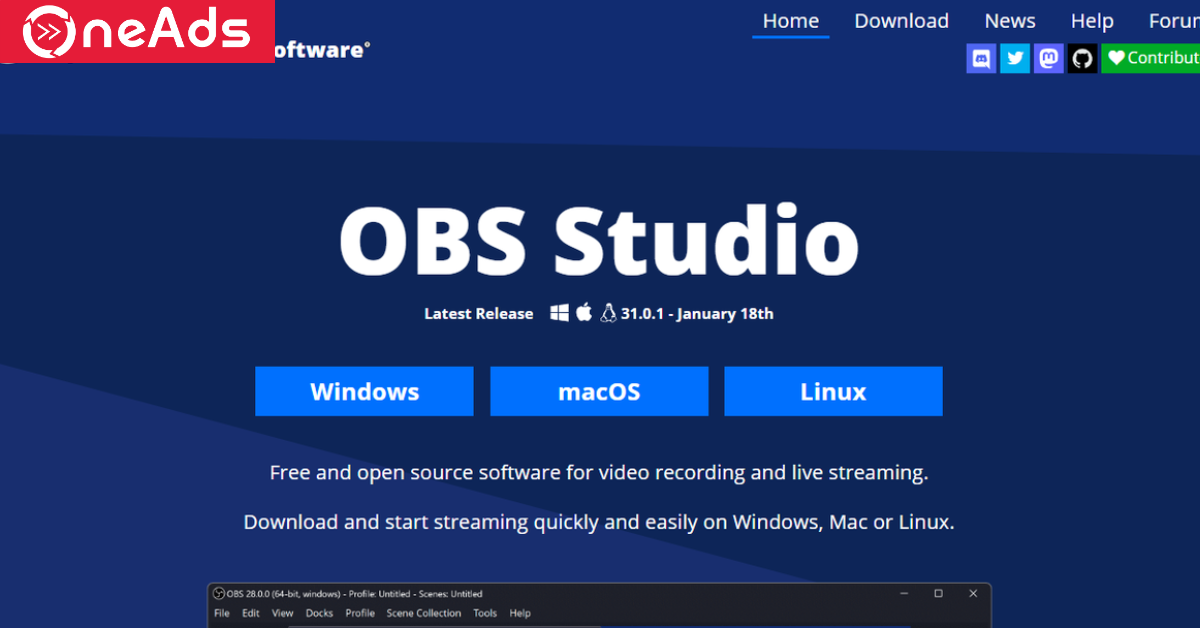Viewport: 1200px width, 628px height.
Task: Click the Contribute heart button
Action: [1151, 58]
